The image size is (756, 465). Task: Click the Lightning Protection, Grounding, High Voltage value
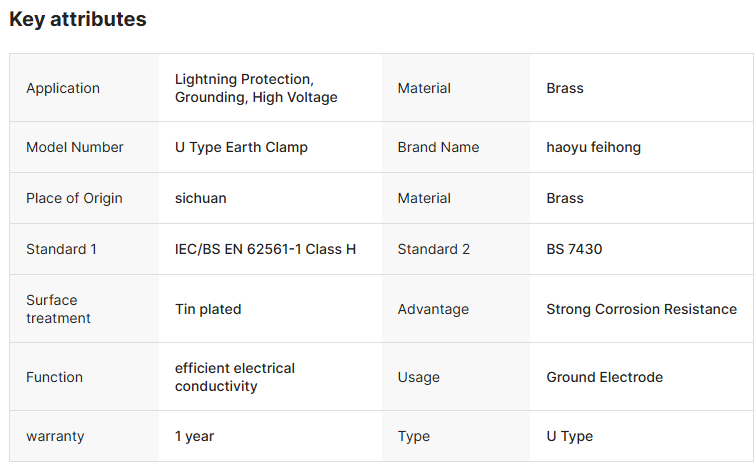coord(256,88)
